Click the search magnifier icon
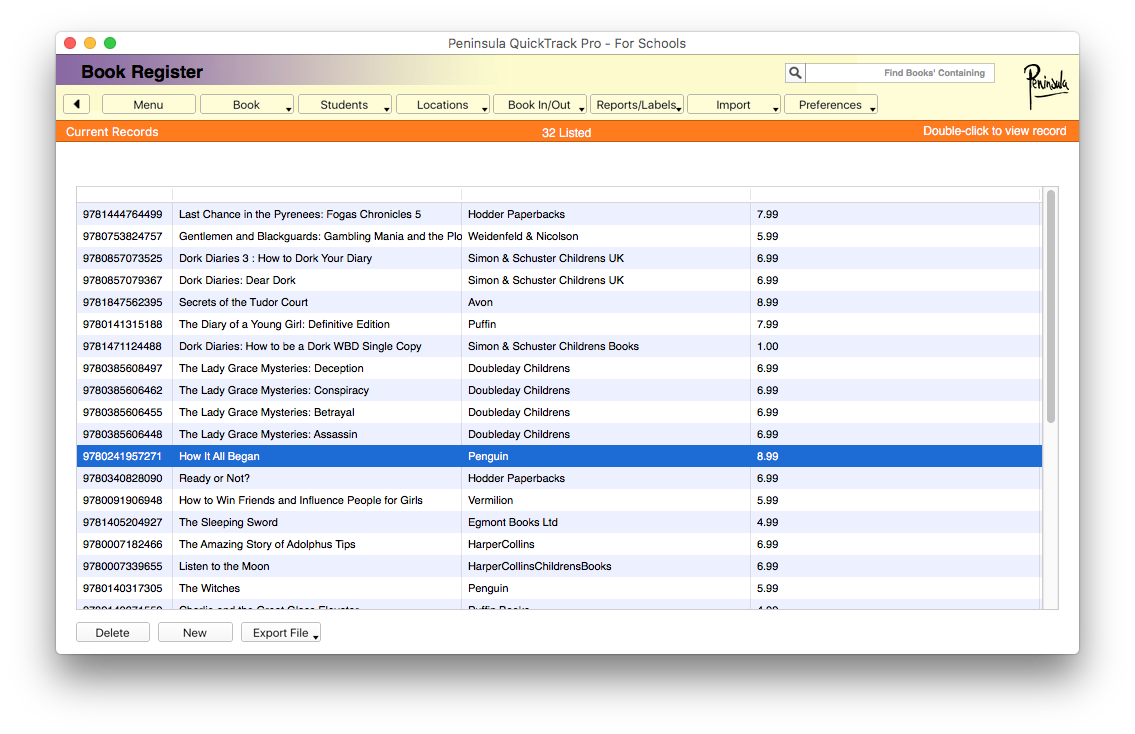The height and width of the screenshot is (734, 1135). [x=795, y=72]
